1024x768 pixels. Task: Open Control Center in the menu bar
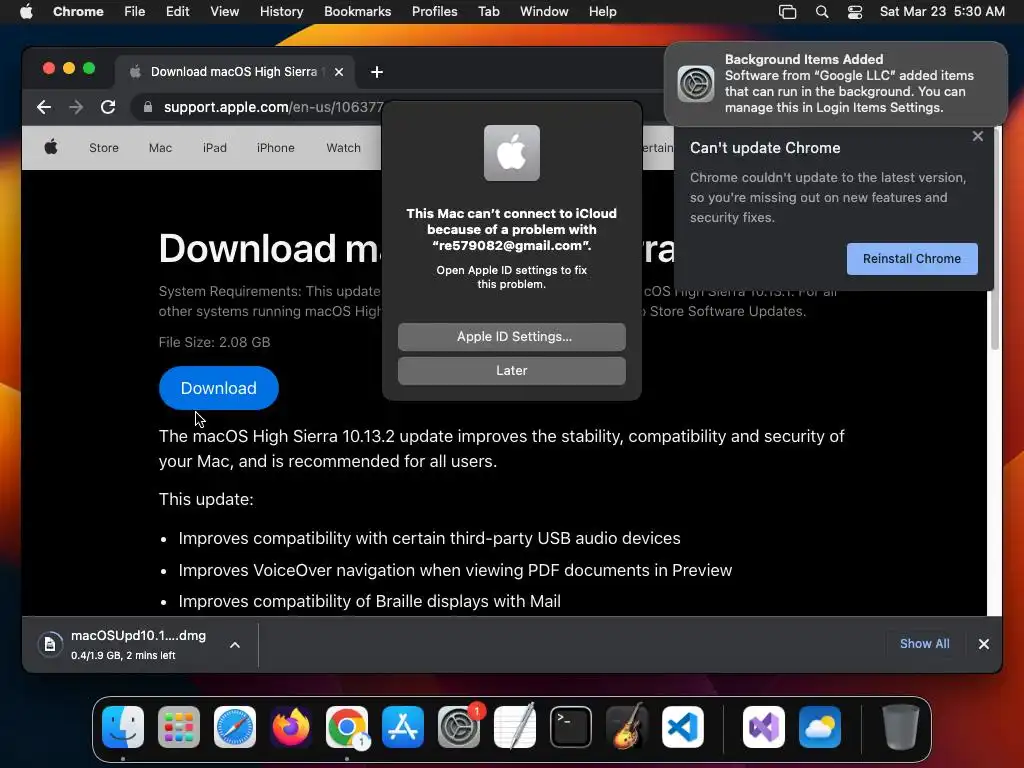(x=855, y=12)
